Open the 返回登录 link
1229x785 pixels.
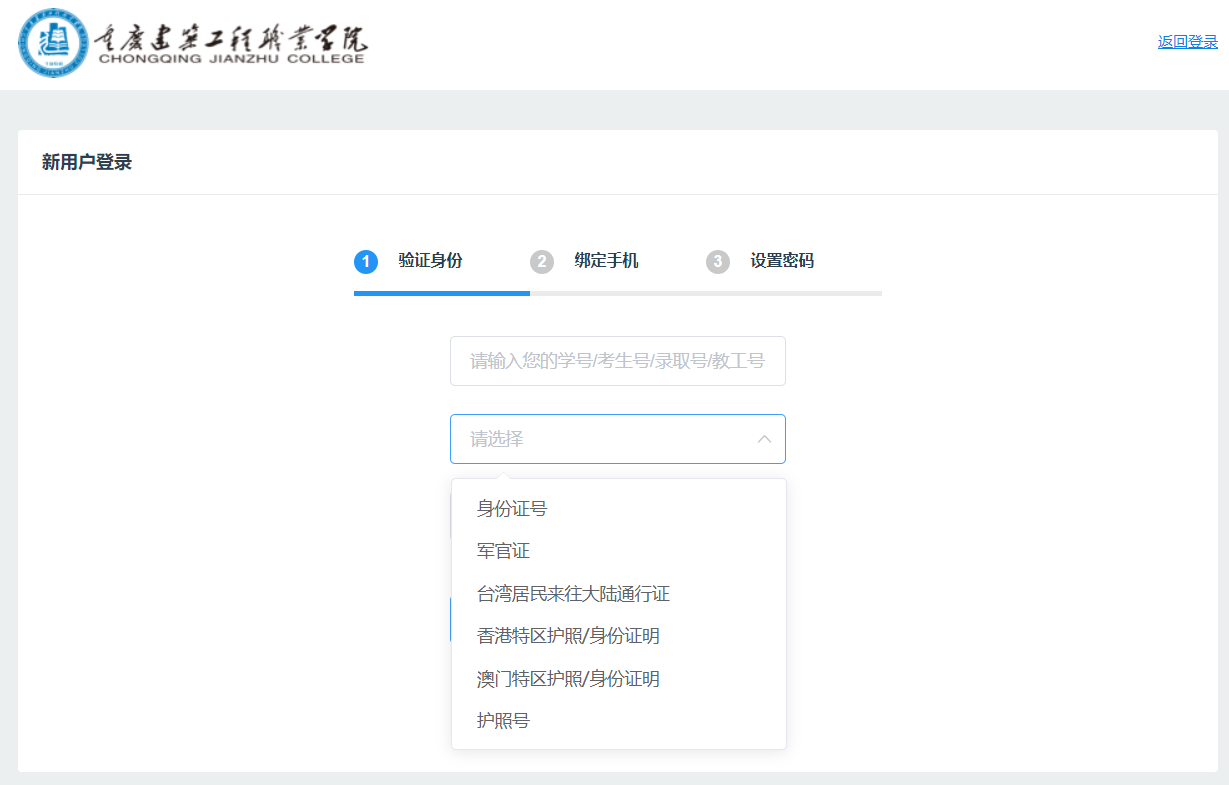[x=1187, y=42]
